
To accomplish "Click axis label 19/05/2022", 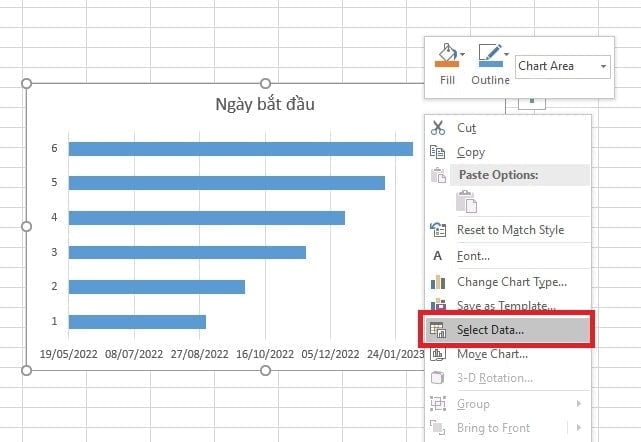I will click(x=69, y=354).
